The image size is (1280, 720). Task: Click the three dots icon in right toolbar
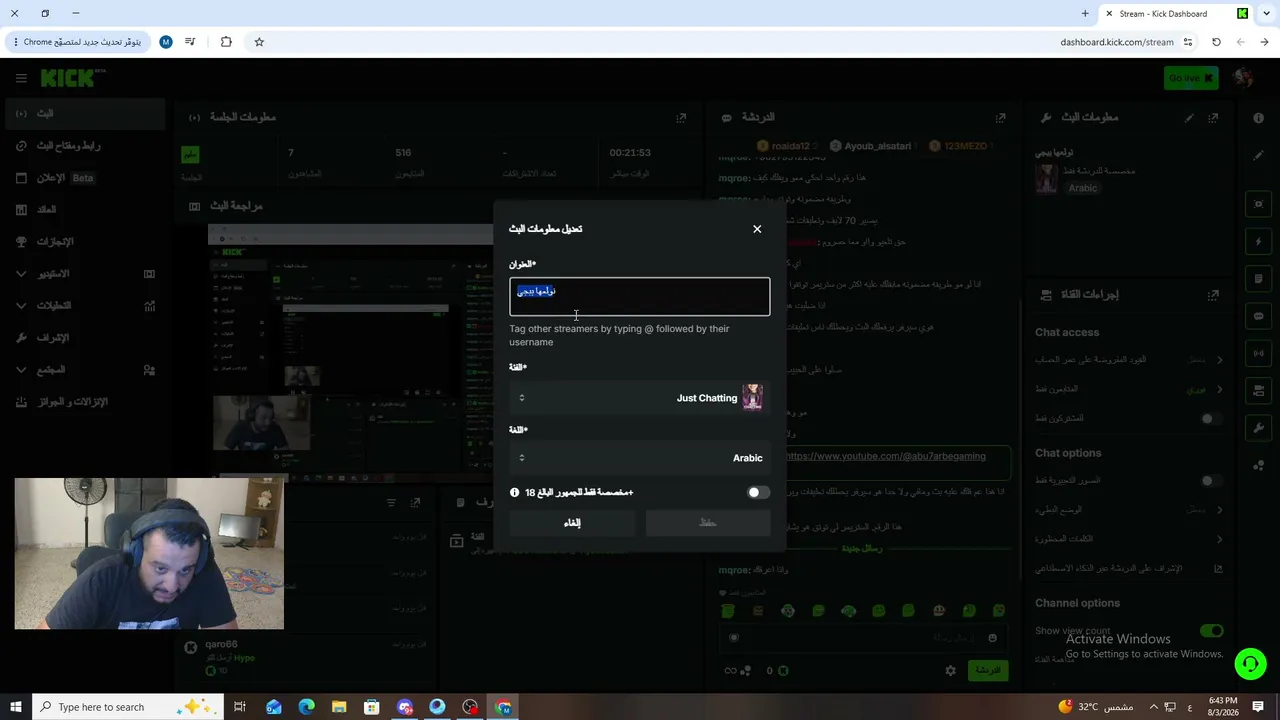(x=1259, y=465)
